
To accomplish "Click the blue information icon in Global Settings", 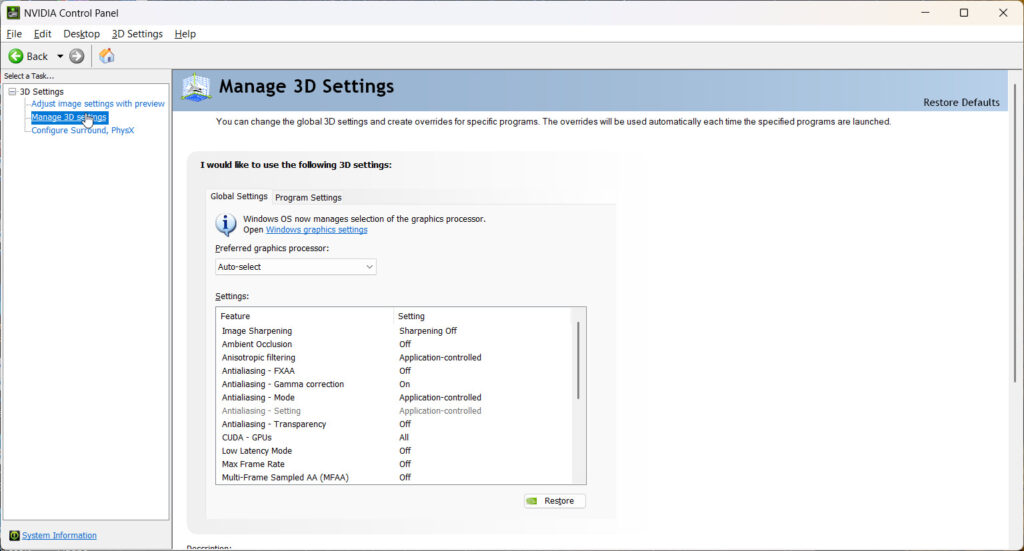I will 226,225.
